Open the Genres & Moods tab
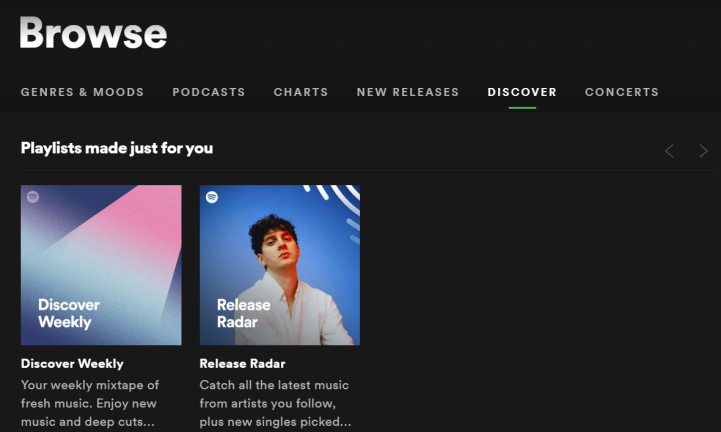This screenshot has width=721, height=432. pos(82,92)
